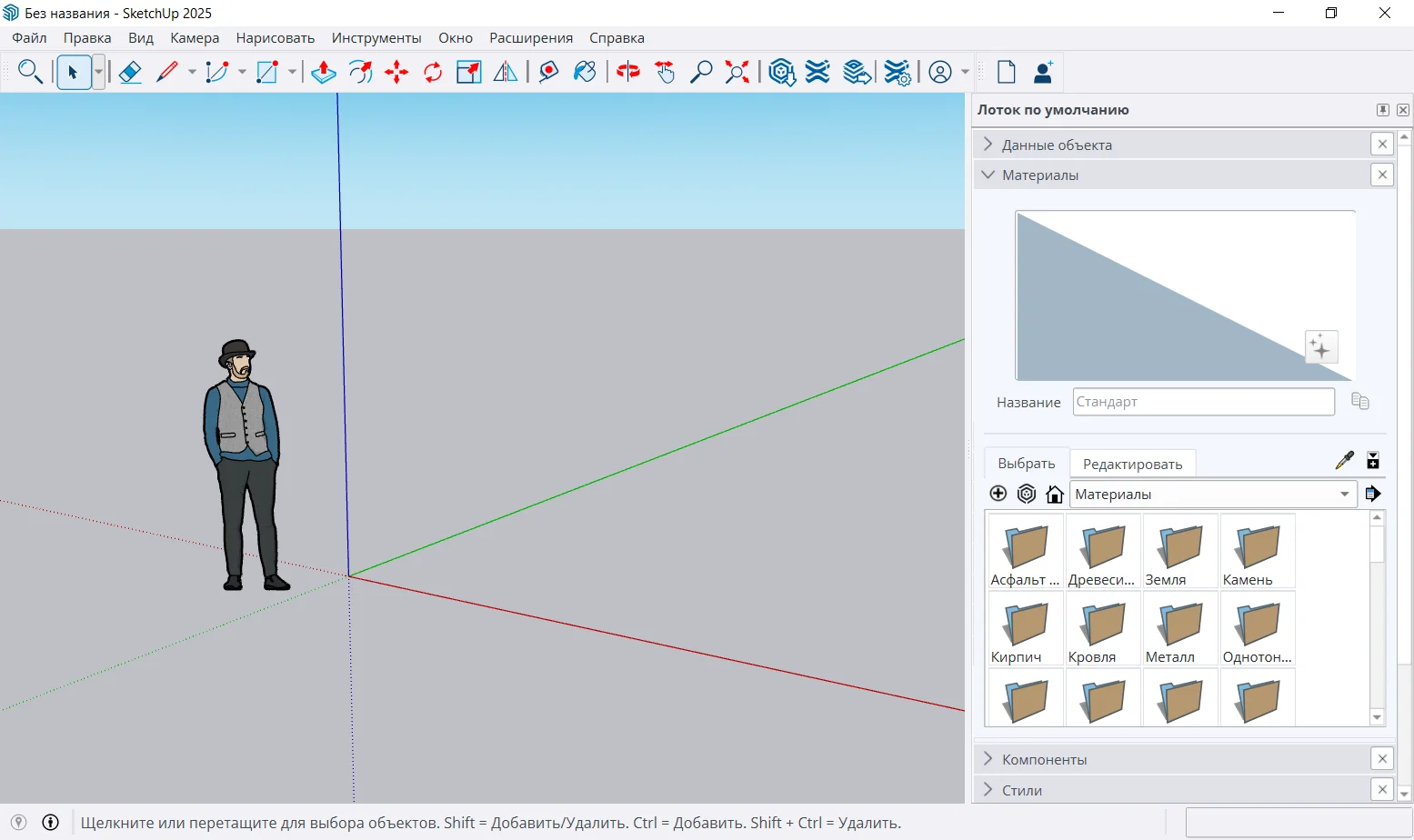Select the Flip tool
The image size is (1414, 840).
coord(506,72)
